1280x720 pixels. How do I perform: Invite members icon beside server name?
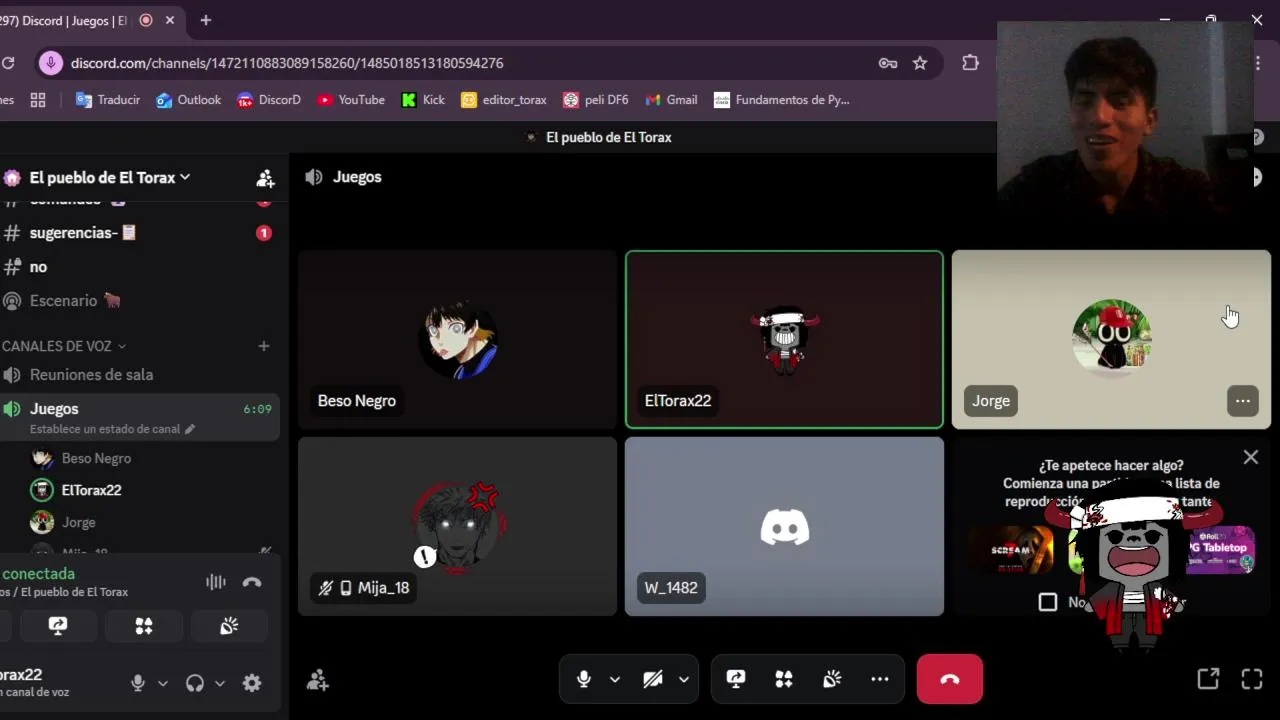(x=265, y=178)
